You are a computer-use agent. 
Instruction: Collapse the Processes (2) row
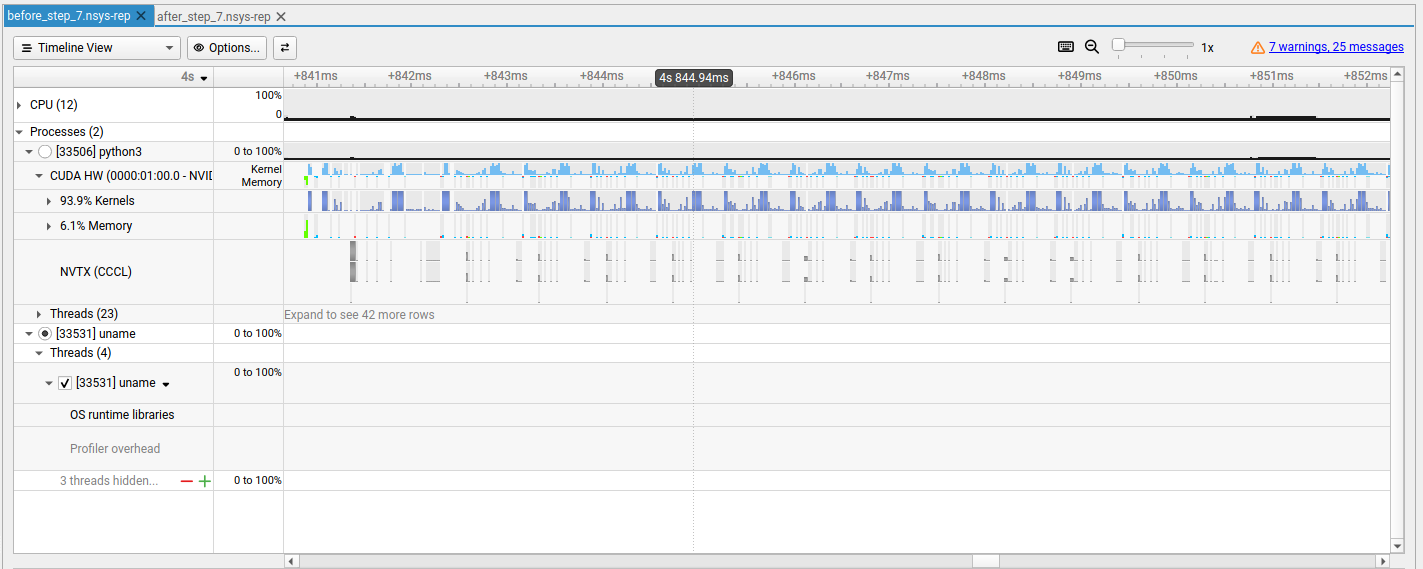[x=19, y=132]
